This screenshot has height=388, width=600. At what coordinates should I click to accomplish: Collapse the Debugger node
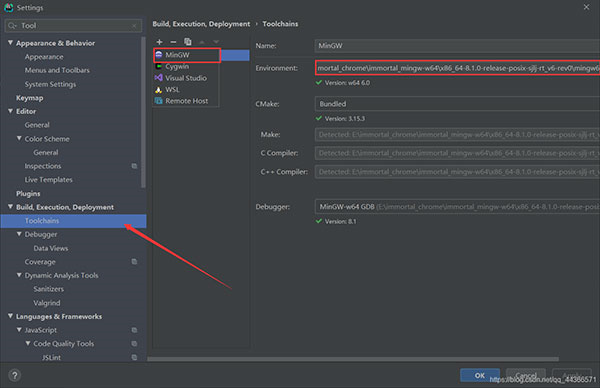[19, 234]
